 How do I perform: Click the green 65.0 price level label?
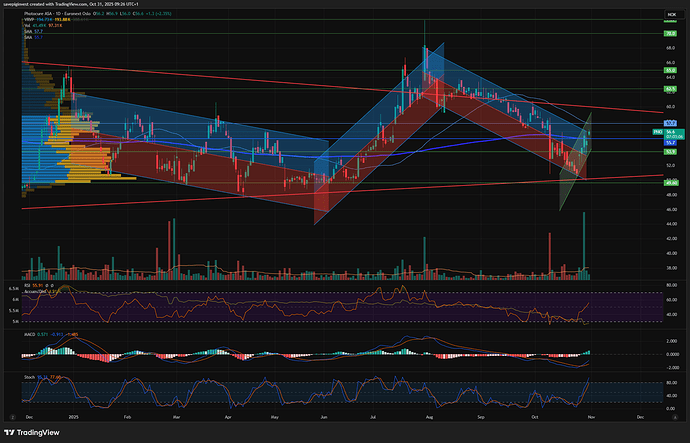pos(671,71)
